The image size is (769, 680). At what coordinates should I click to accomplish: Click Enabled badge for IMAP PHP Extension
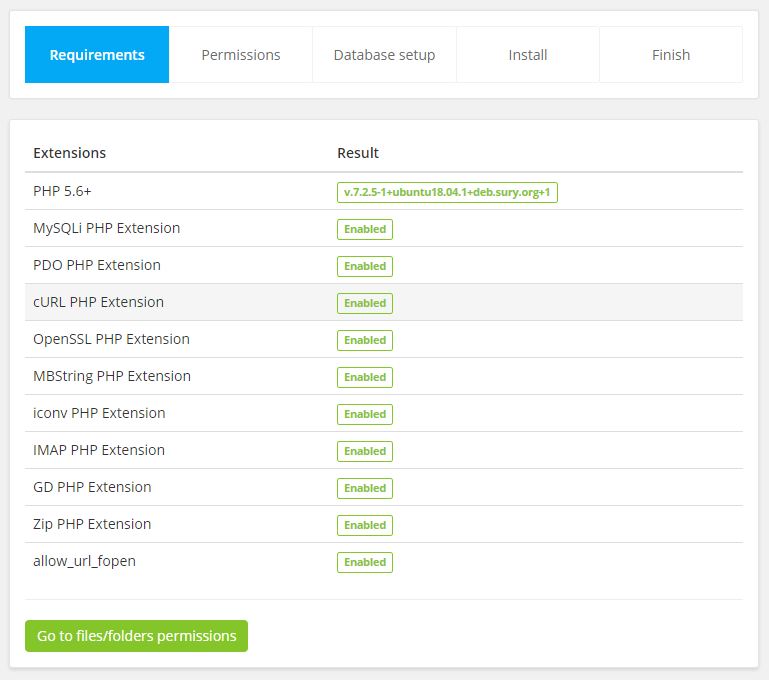tap(365, 451)
